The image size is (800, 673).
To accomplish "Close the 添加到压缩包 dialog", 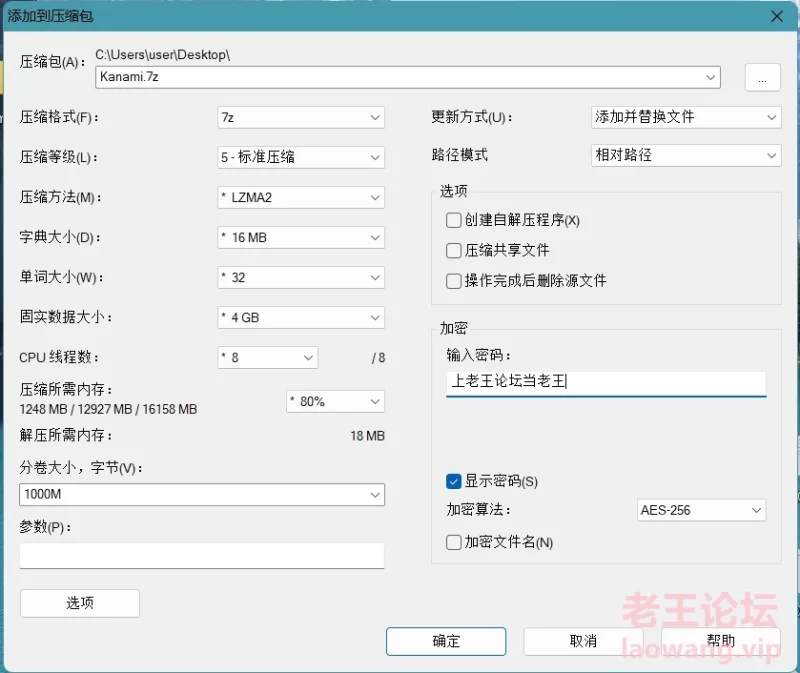I will 777,16.
